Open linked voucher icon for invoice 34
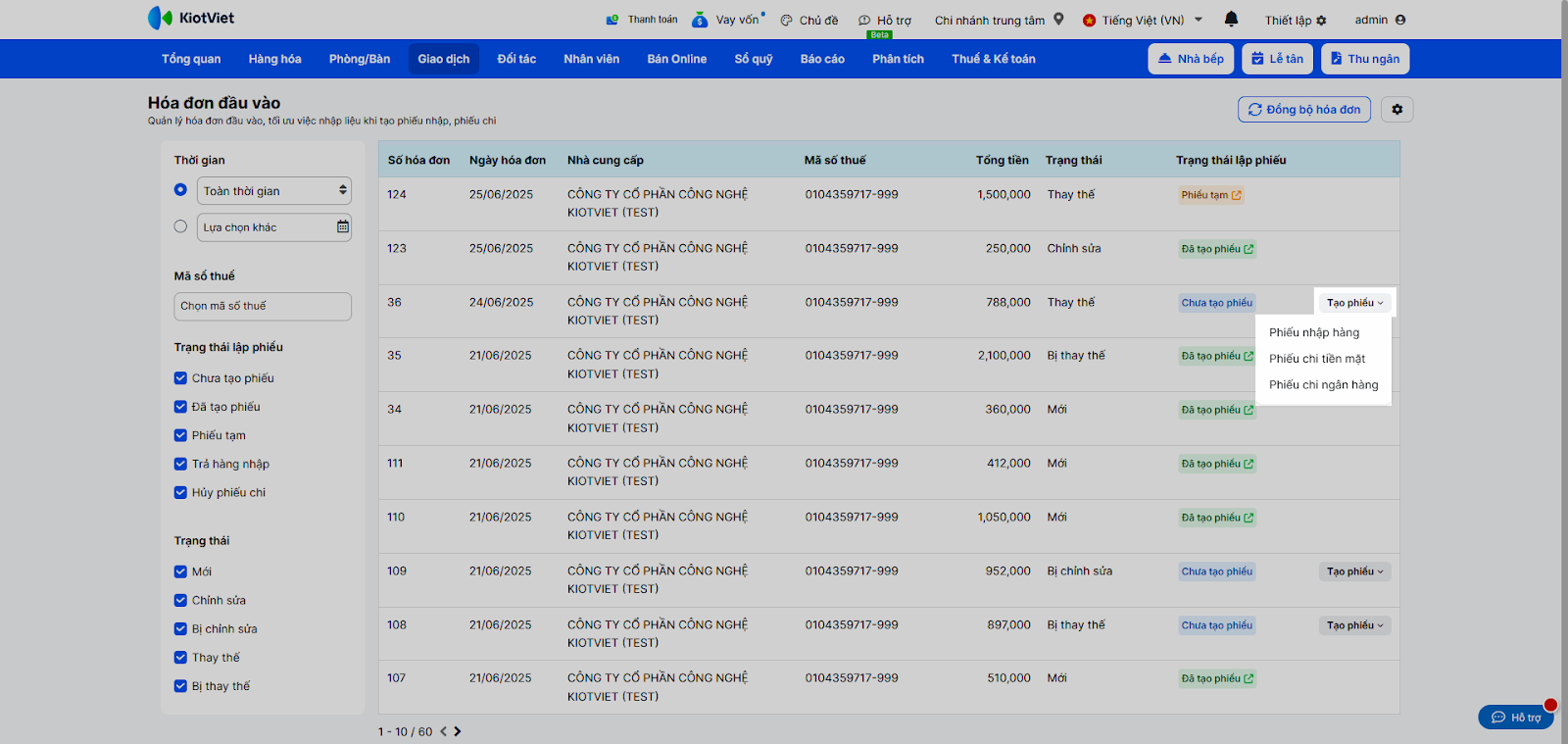Viewport: 1568px width, 744px height. 1249,410
